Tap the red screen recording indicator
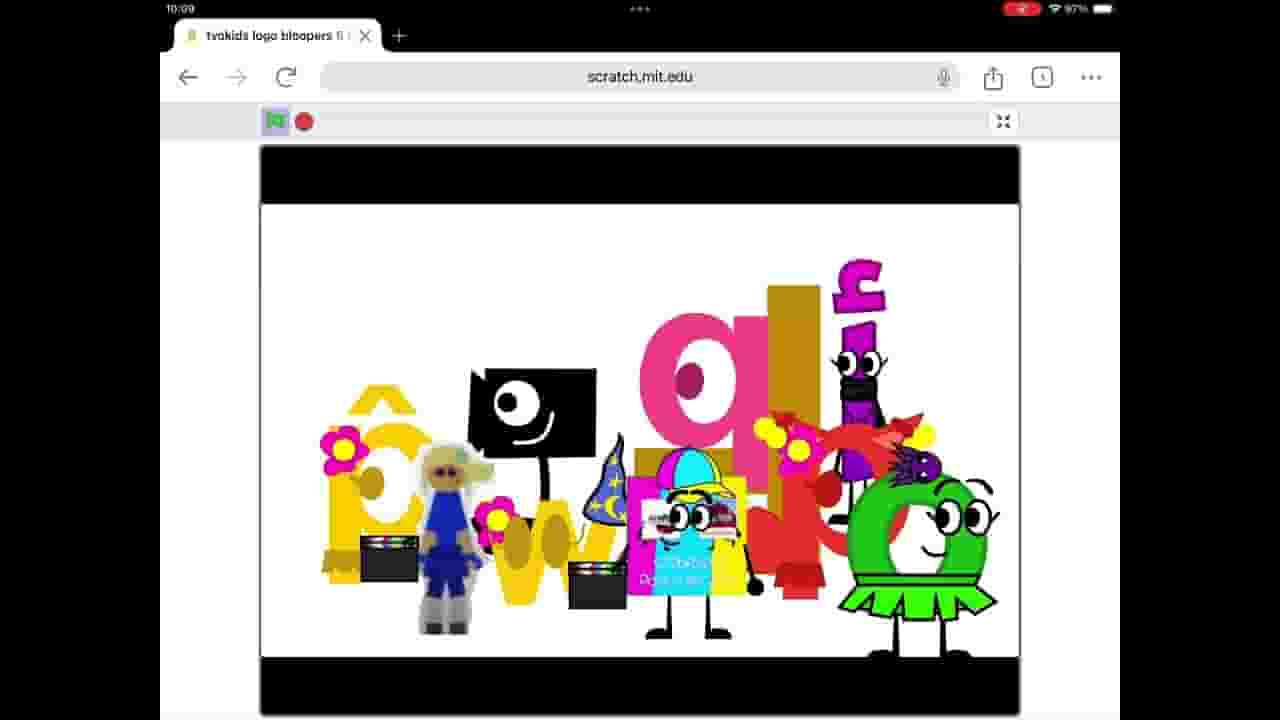This screenshot has width=1280, height=720. click(1023, 9)
